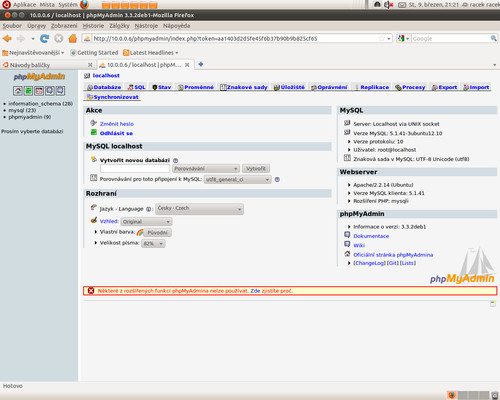Image resolution: width=500 pixels, height=400 pixels.
Task: Open the Oprávnění tab
Action: pos(329,87)
